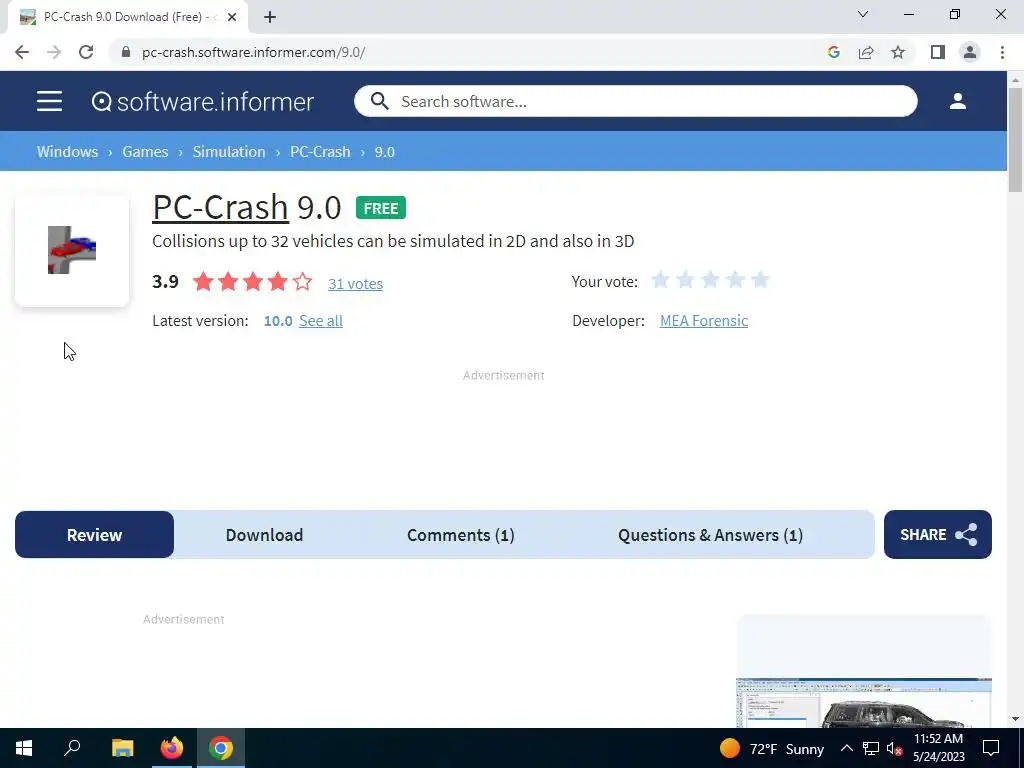Click the 3.9 rating score text
The height and width of the screenshot is (768, 1024).
pyautogui.click(x=165, y=281)
